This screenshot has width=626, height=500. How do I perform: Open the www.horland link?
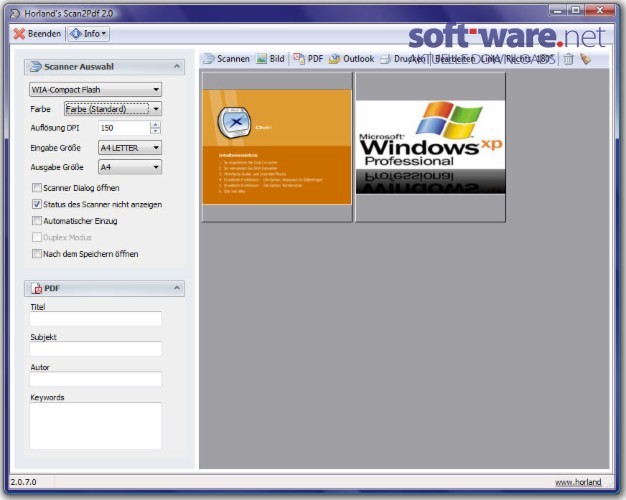click(x=578, y=482)
